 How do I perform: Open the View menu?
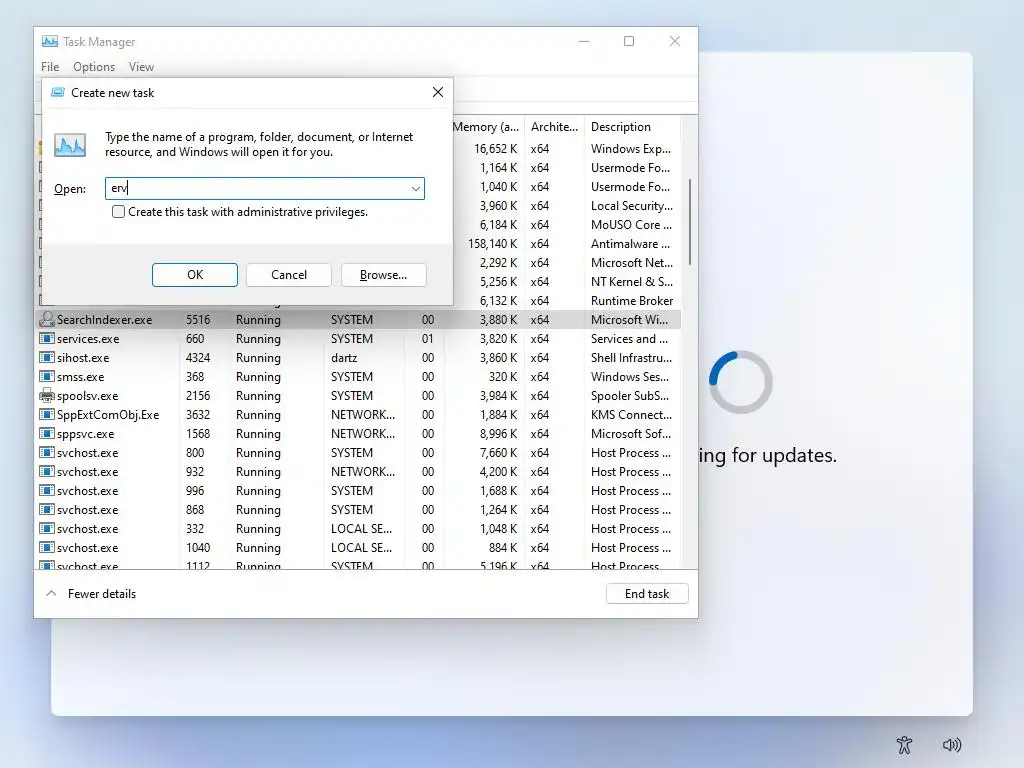pos(141,67)
